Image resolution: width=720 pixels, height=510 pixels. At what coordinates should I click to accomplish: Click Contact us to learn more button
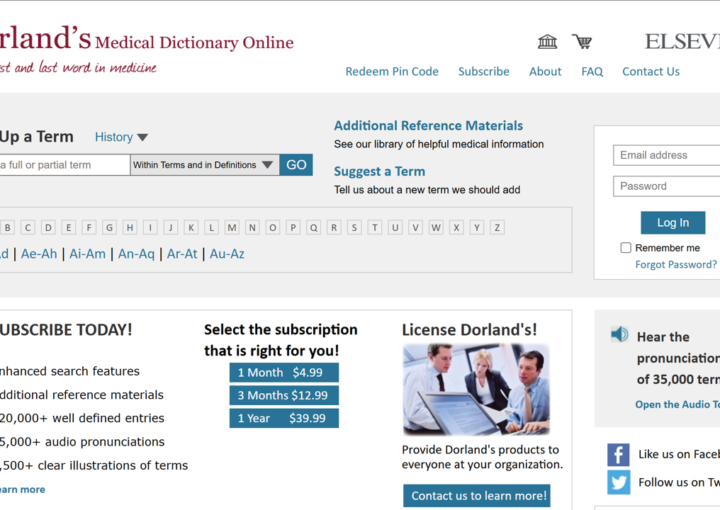[x=477, y=496]
